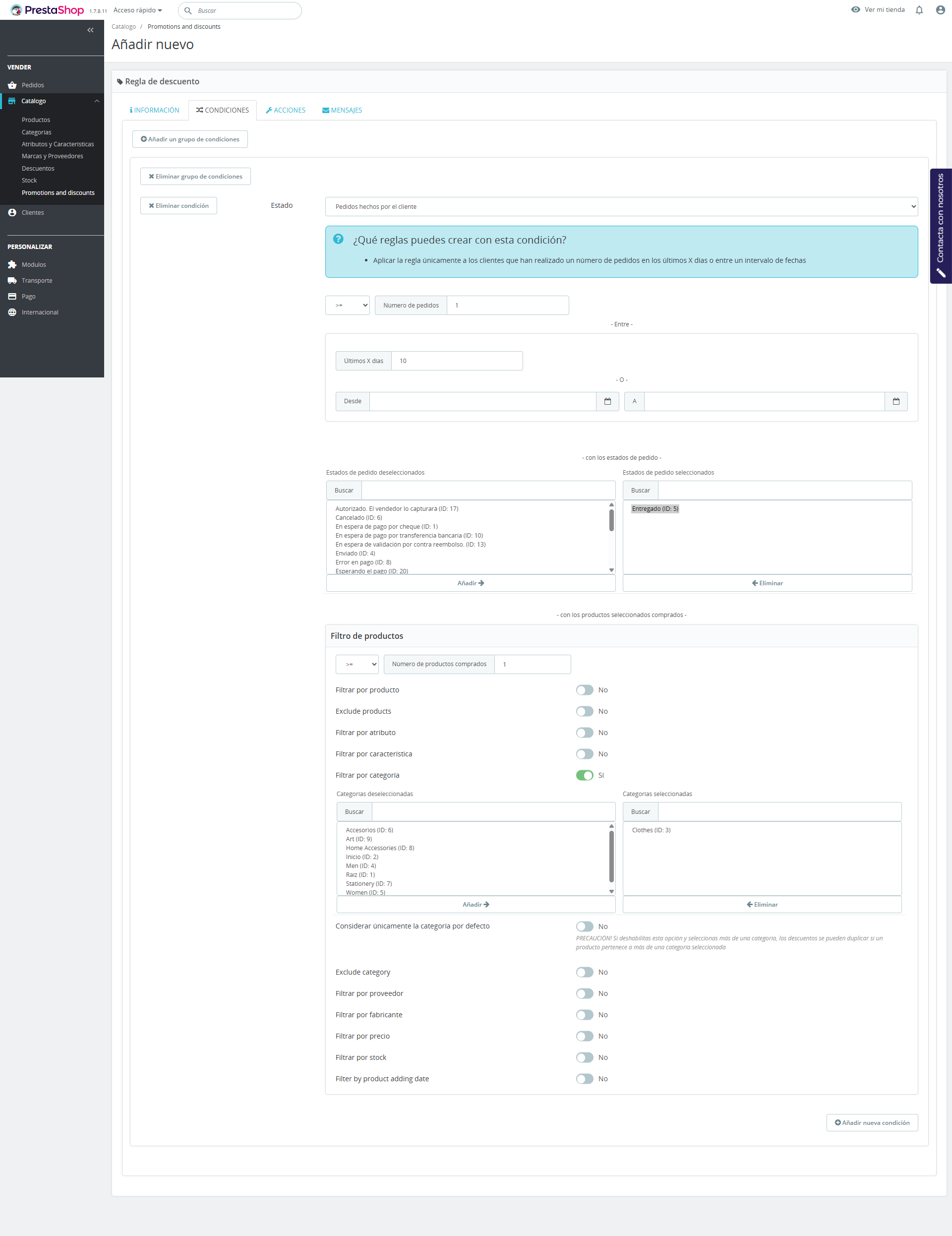Open the user profile icon

coord(940,9)
